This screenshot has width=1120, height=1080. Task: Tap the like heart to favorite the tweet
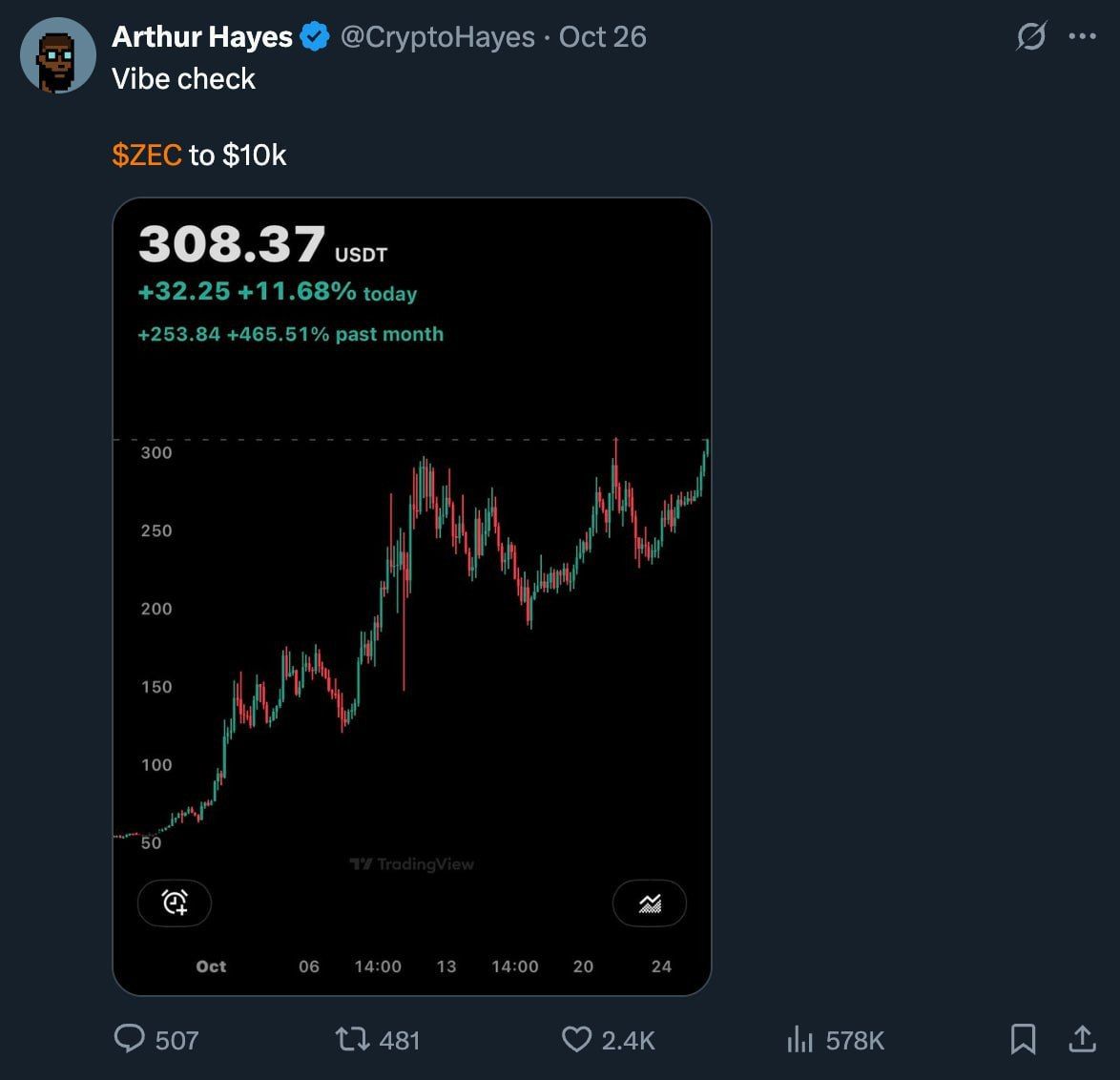coord(576,1040)
